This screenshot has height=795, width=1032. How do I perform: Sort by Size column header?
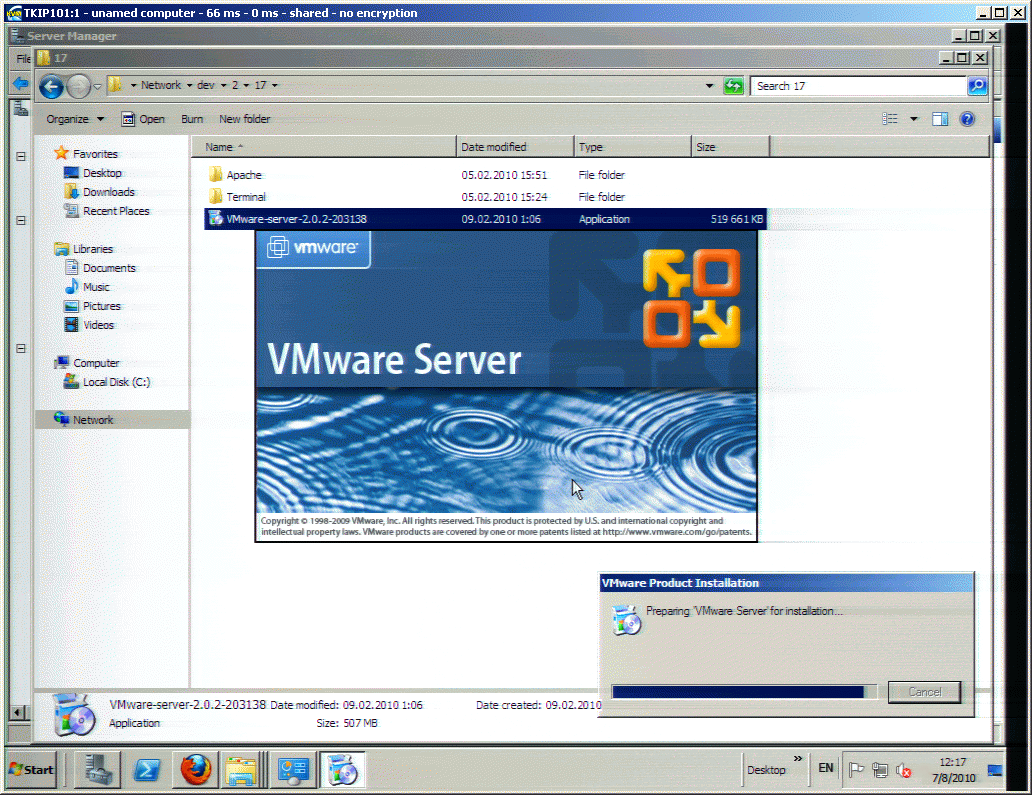pos(731,147)
